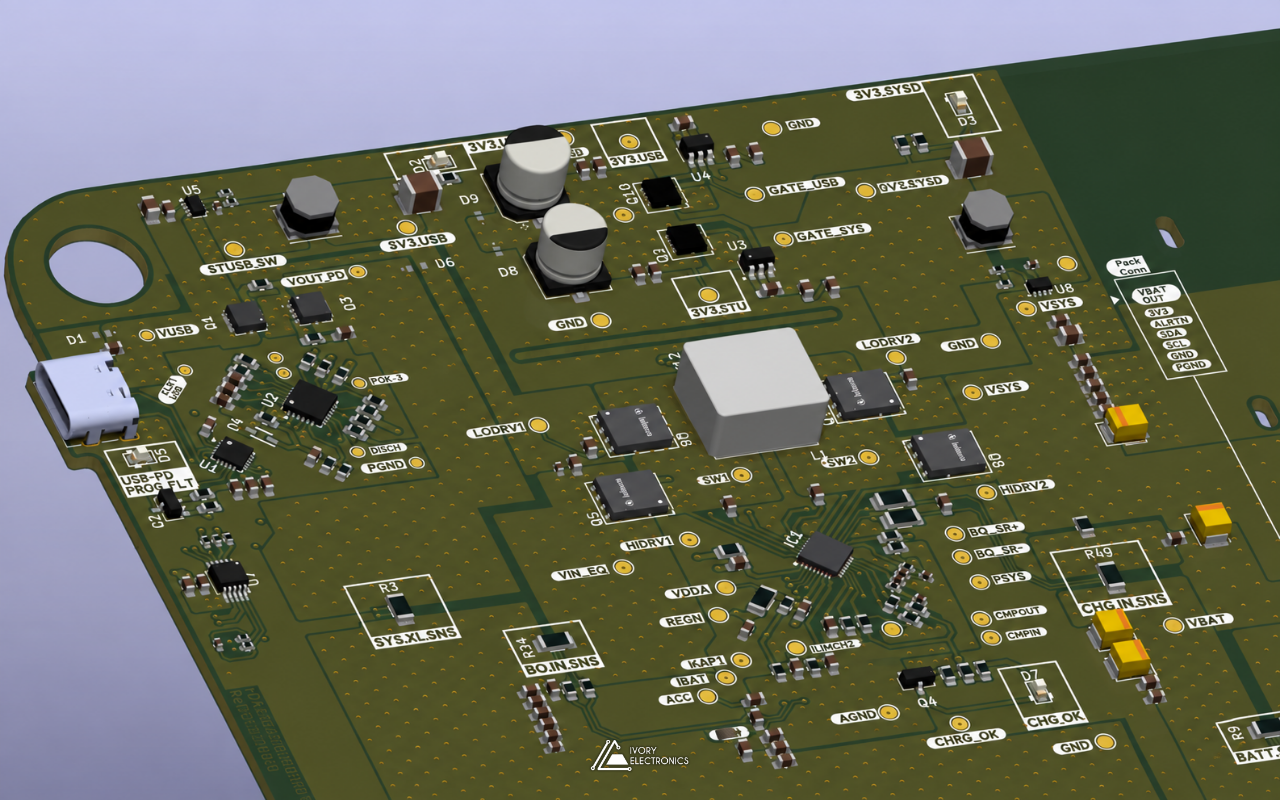Image resolution: width=1280 pixels, height=800 pixels.
Task: Select the SYS.XL.SNS silkscreen text
Action: click(x=416, y=636)
